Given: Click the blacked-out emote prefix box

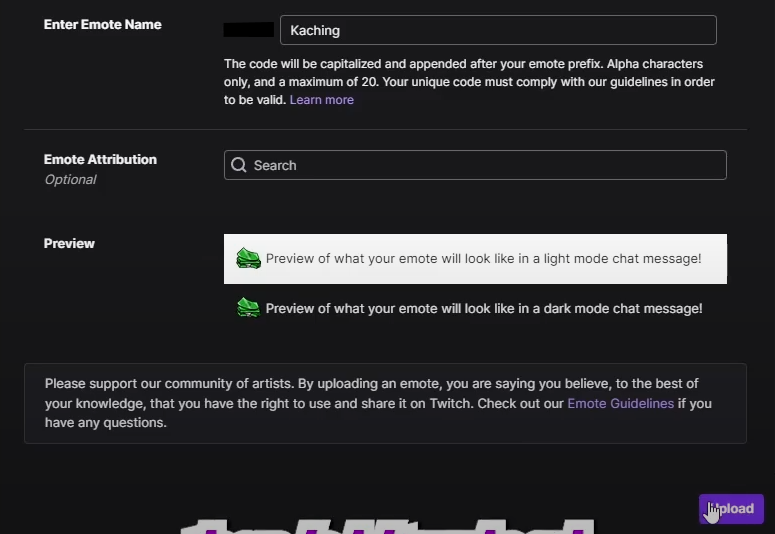Looking at the screenshot, I should point(249,30).
